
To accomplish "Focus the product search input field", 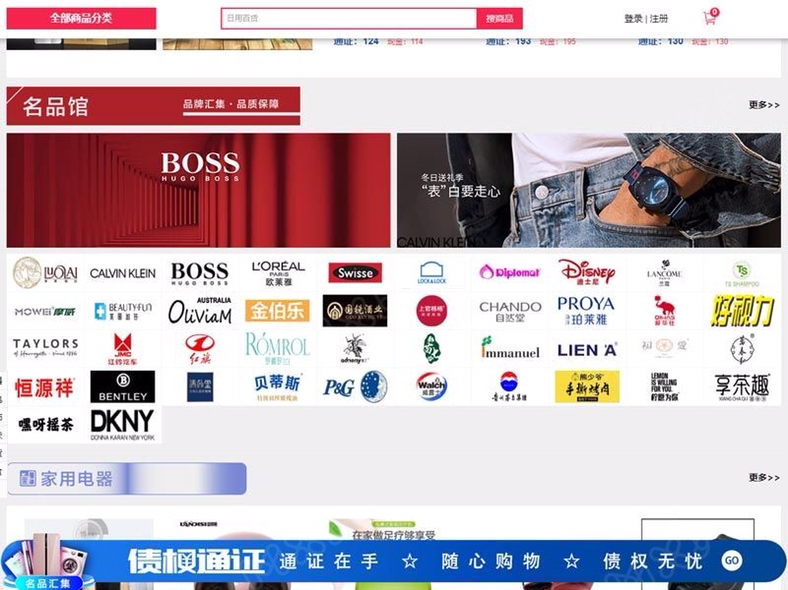I will tap(349, 19).
